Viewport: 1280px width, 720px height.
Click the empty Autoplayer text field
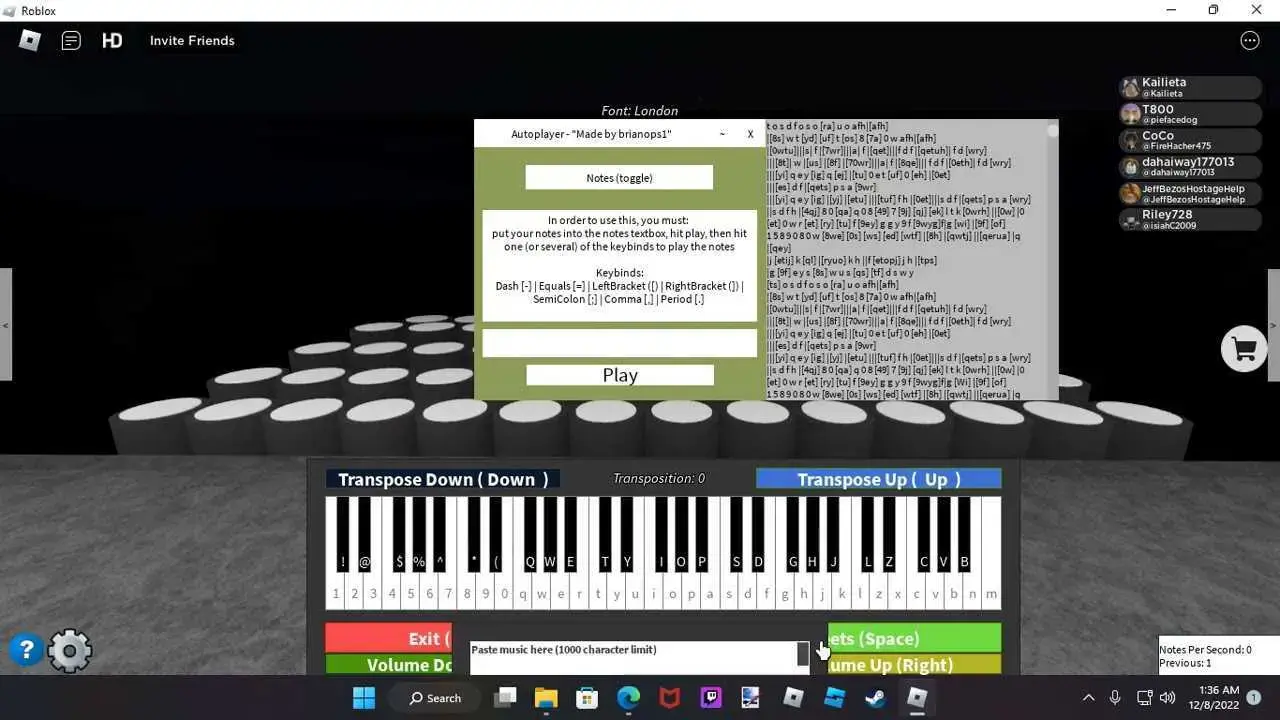click(619, 343)
